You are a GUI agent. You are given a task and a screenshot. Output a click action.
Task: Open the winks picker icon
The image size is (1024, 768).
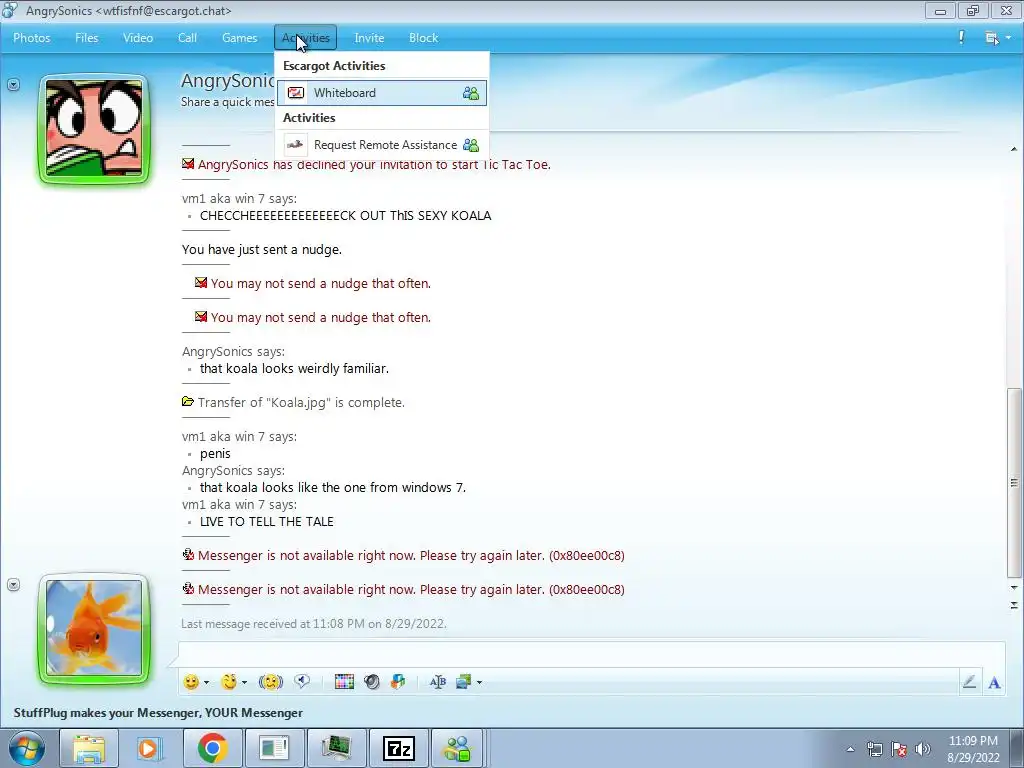click(229, 682)
